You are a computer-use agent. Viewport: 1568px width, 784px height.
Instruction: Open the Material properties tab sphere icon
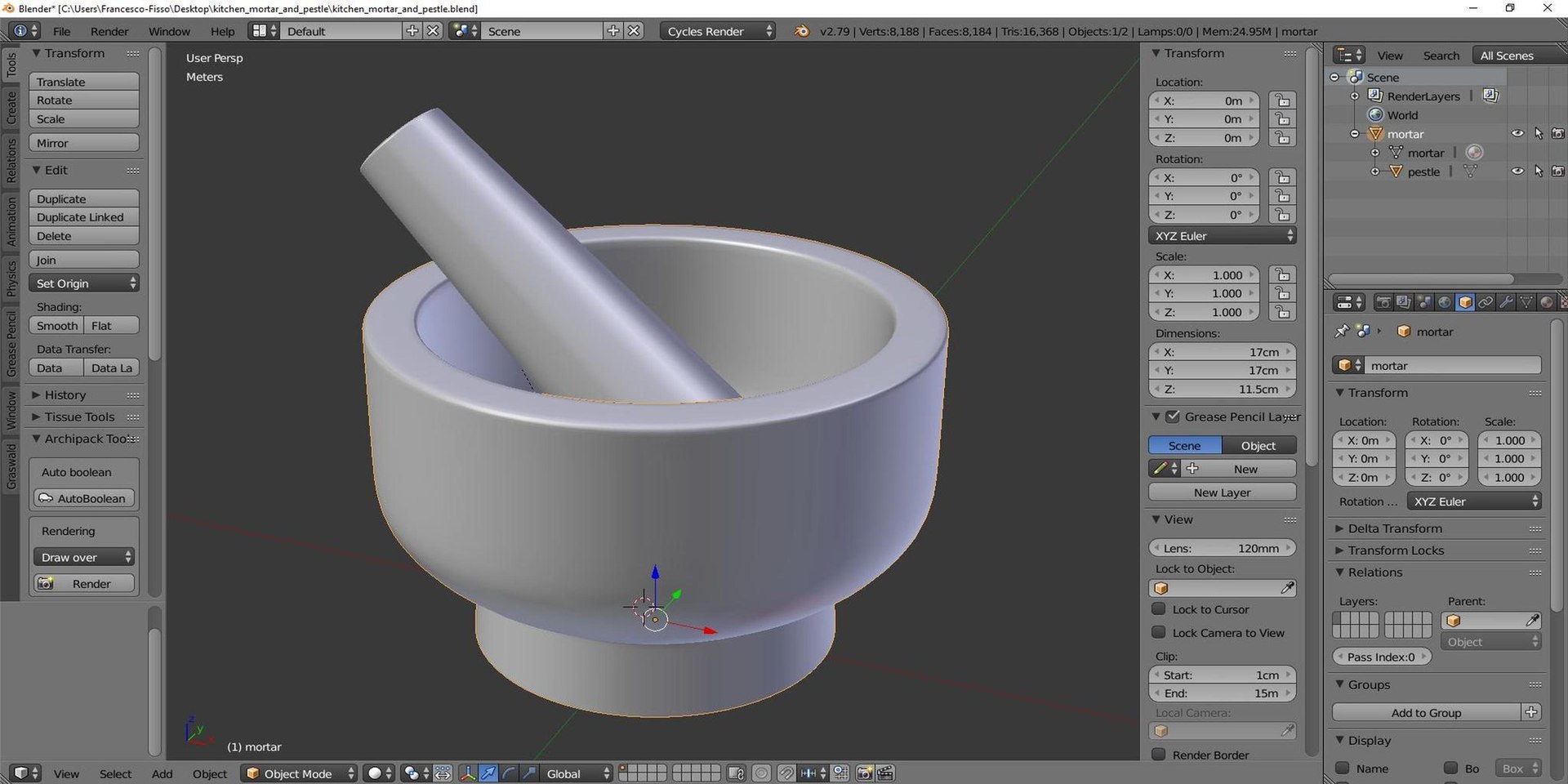(x=1546, y=303)
